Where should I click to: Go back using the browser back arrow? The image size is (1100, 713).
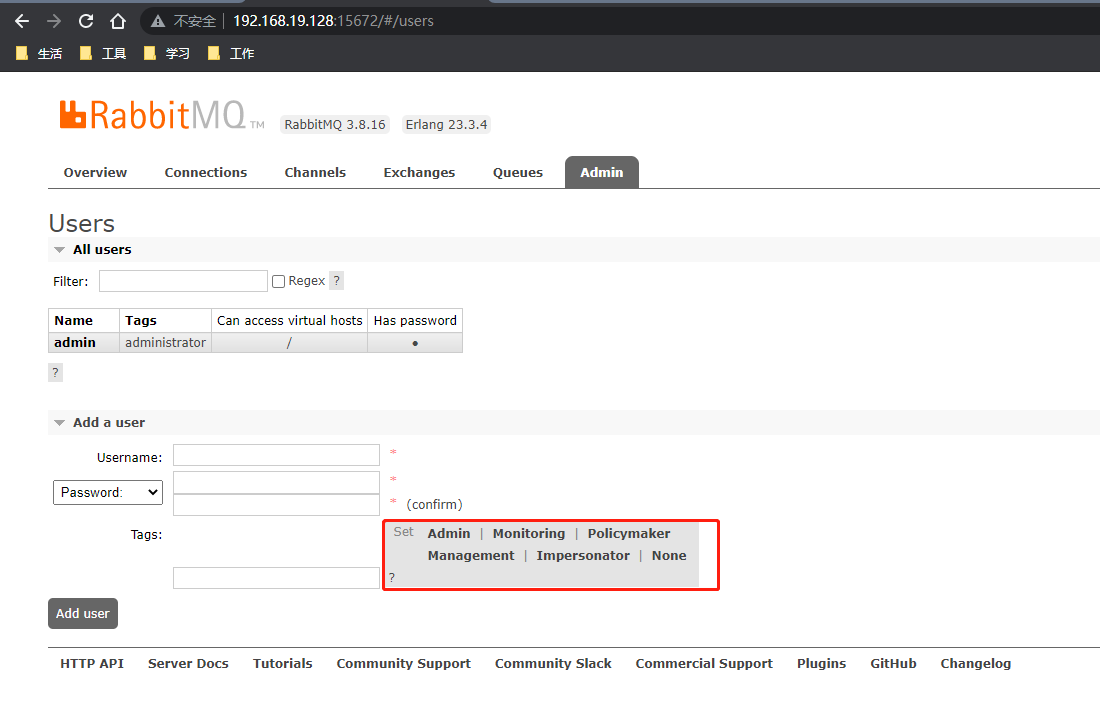point(22,21)
